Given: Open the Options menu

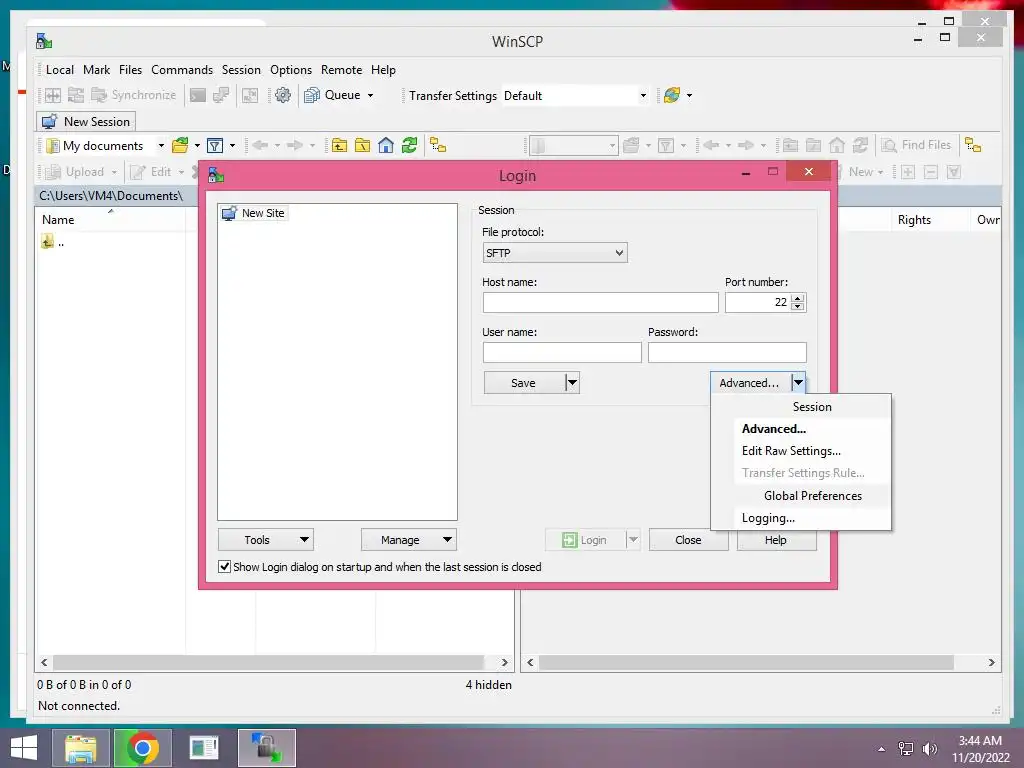Looking at the screenshot, I should 291,70.
